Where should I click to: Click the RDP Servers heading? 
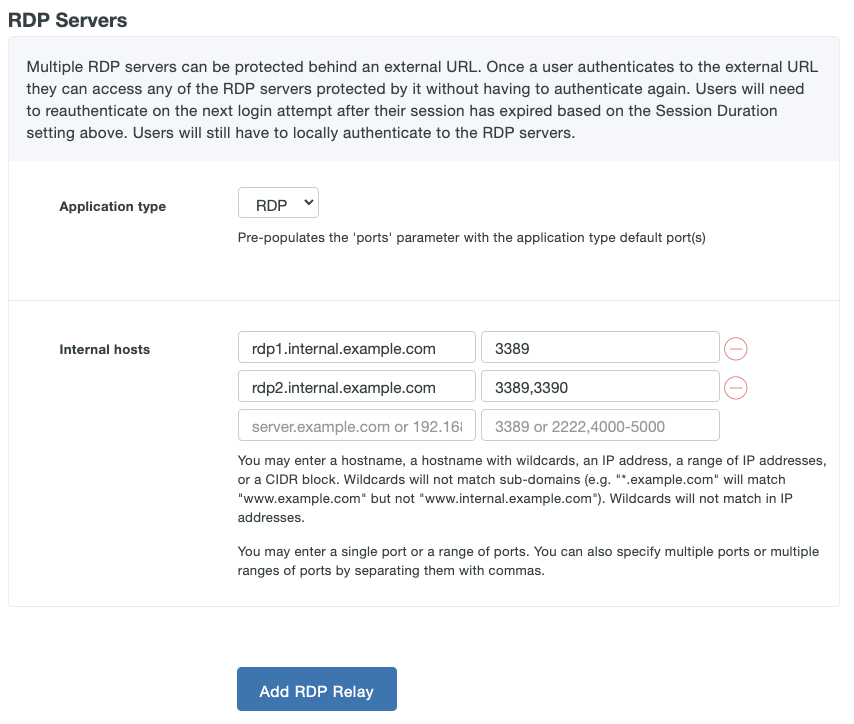(x=67, y=20)
